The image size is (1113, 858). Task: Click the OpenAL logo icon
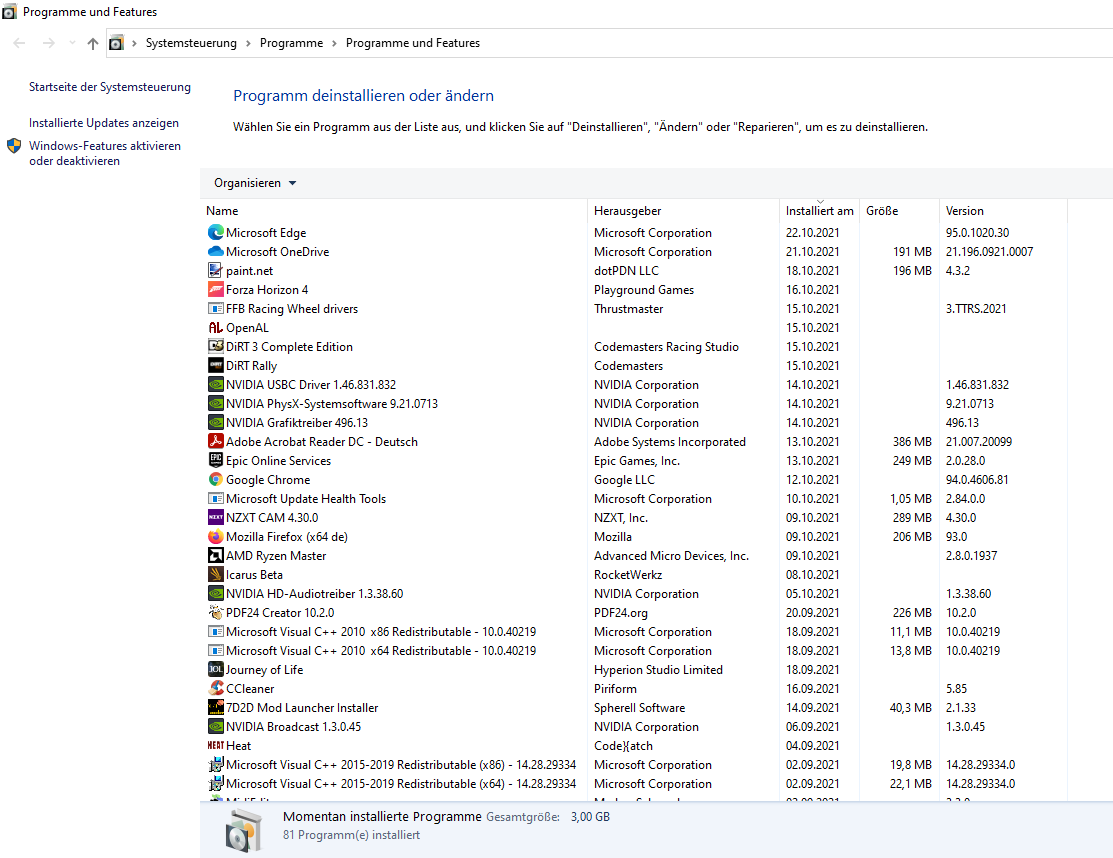point(216,328)
